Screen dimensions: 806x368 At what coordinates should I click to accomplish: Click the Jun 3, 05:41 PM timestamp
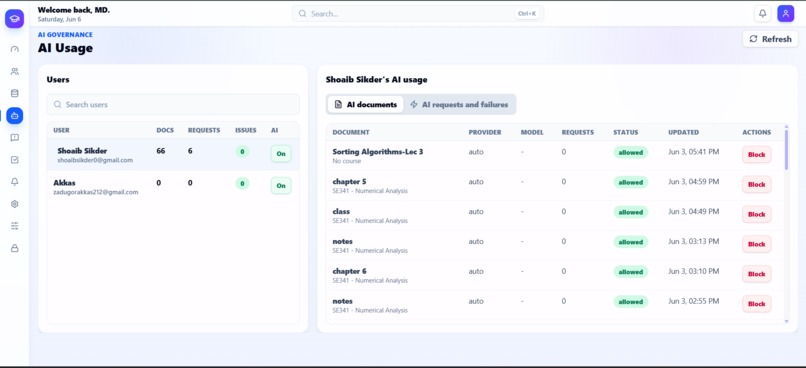[693, 152]
